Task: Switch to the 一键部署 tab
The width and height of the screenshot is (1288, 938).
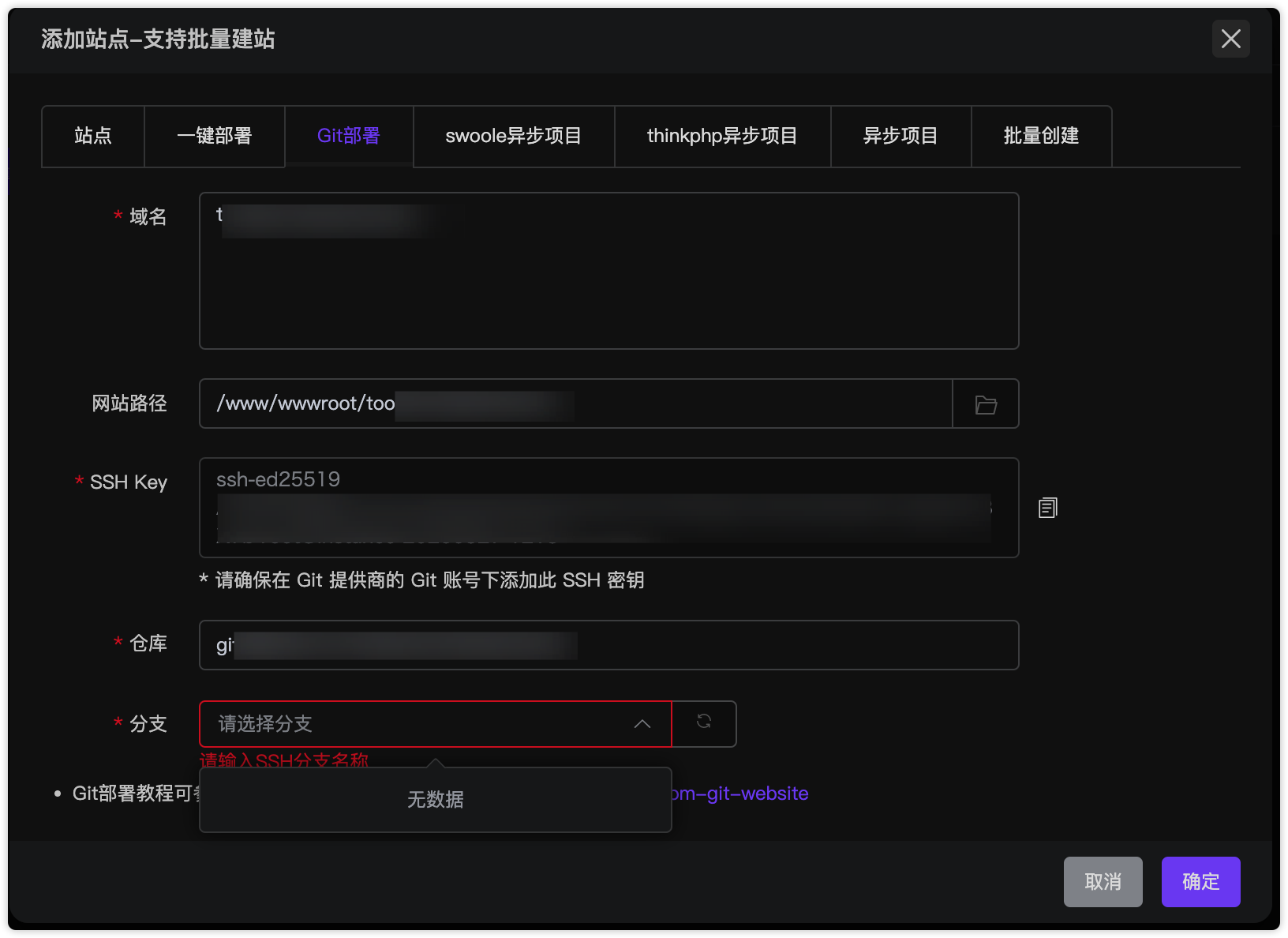Action: pyautogui.click(x=215, y=136)
